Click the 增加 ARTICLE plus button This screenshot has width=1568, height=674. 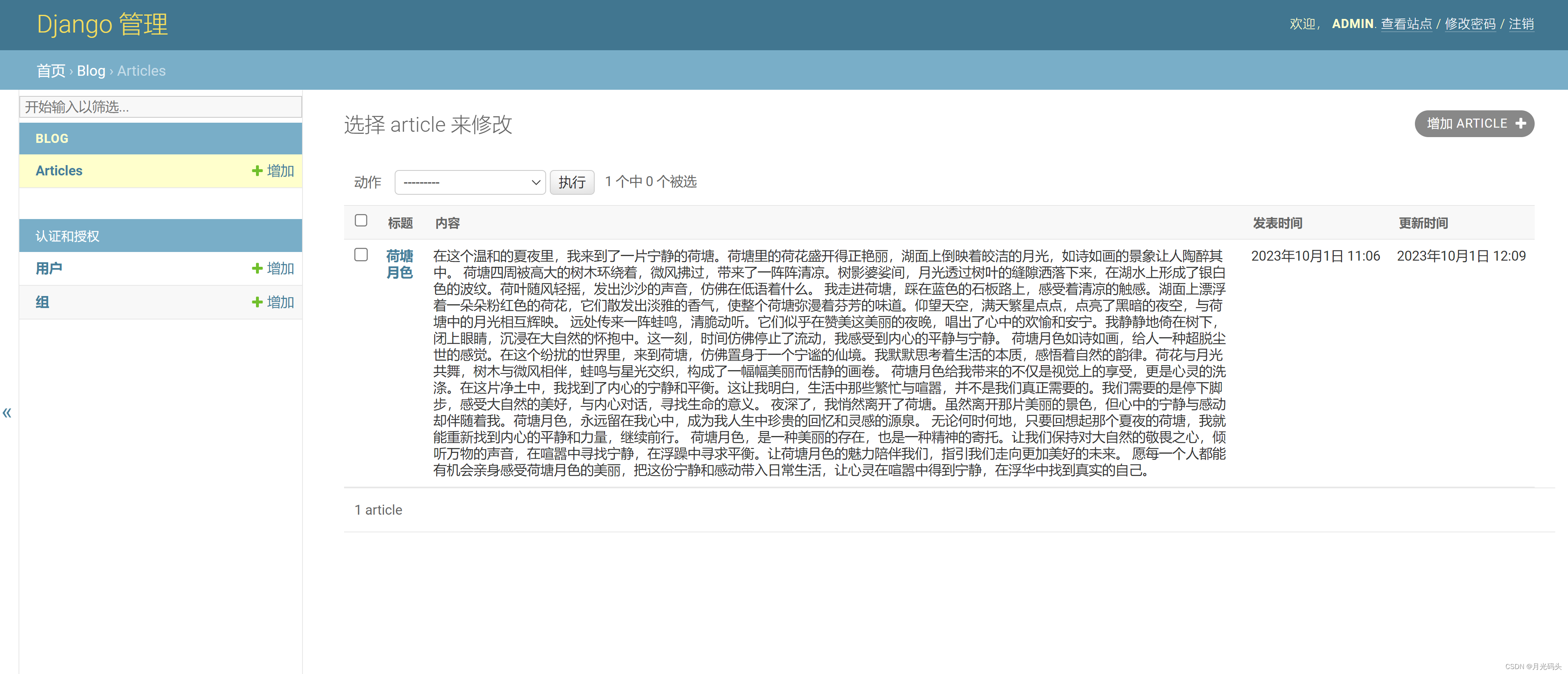click(x=1474, y=124)
